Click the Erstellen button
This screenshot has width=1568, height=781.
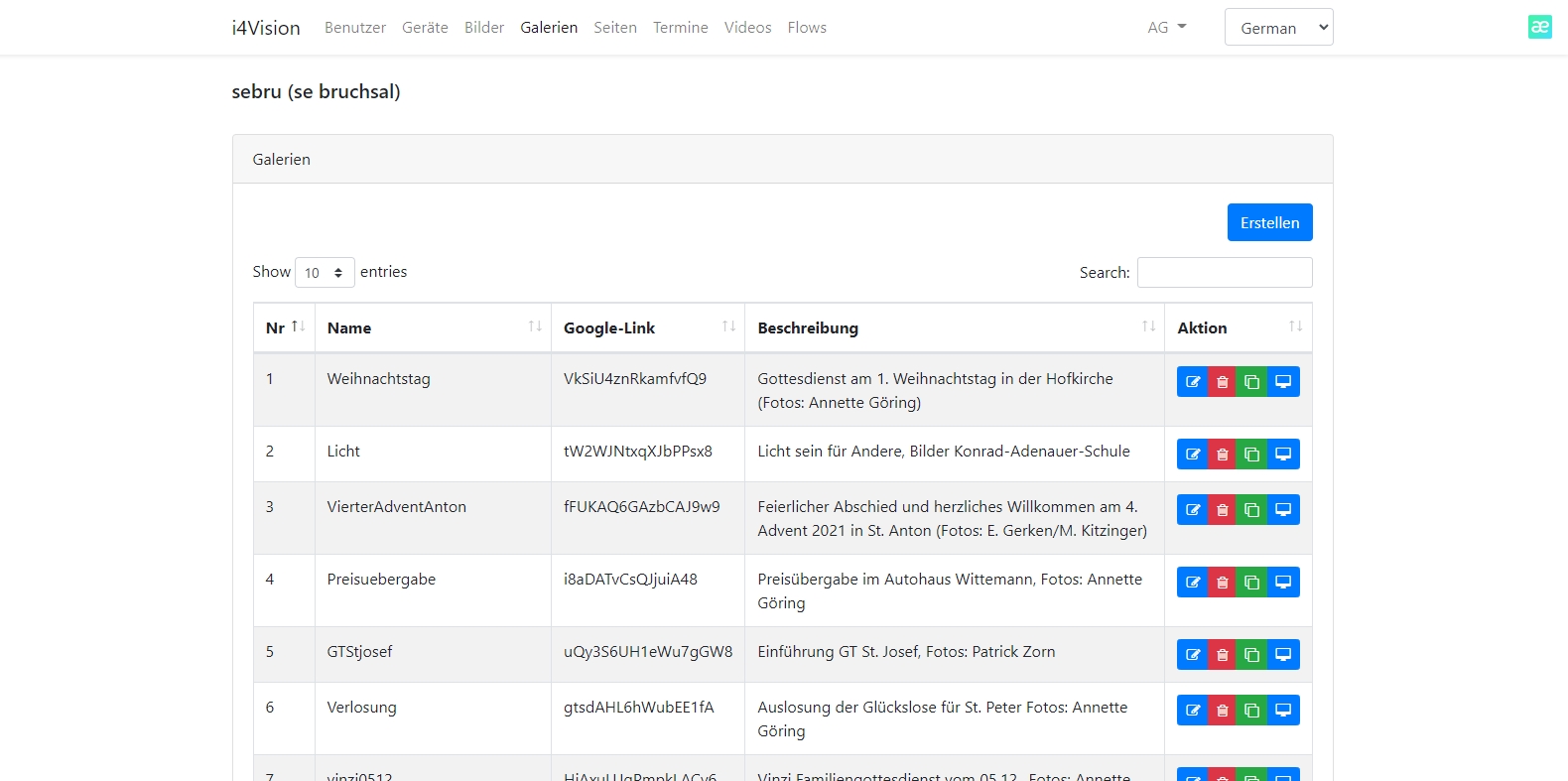click(x=1269, y=222)
